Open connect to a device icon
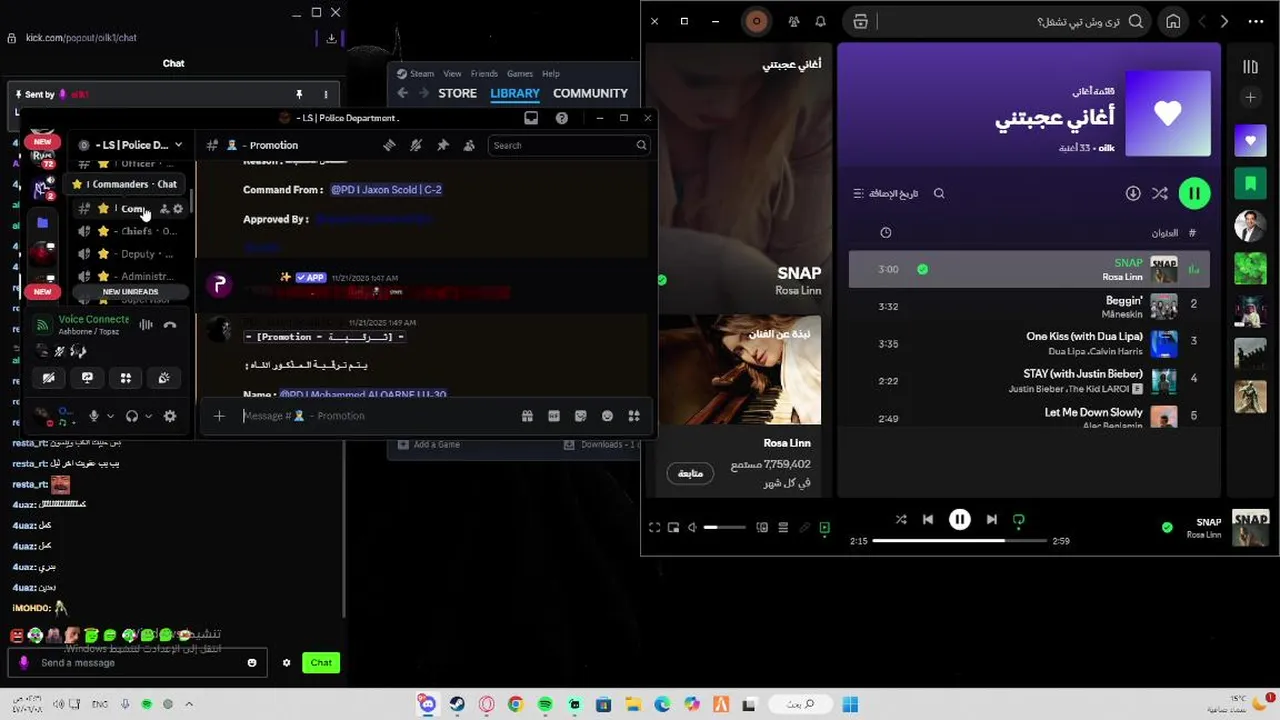1280x720 pixels. [x=762, y=527]
